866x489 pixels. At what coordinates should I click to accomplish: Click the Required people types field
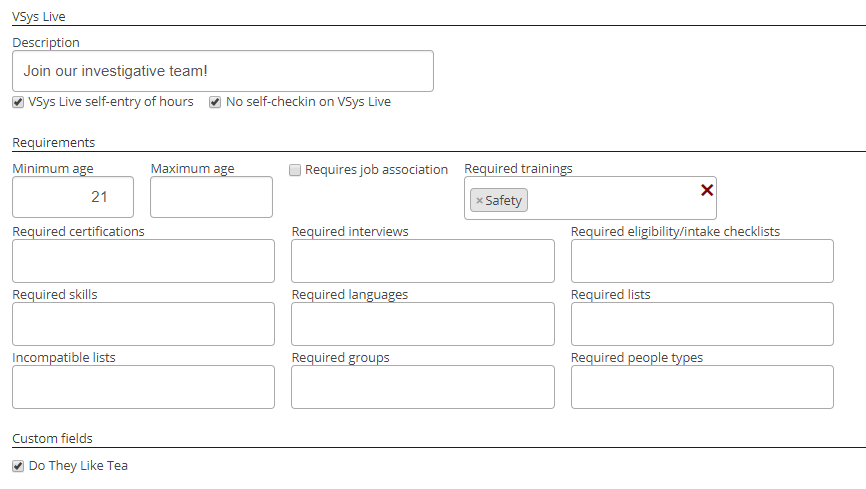[x=701, y=387]
